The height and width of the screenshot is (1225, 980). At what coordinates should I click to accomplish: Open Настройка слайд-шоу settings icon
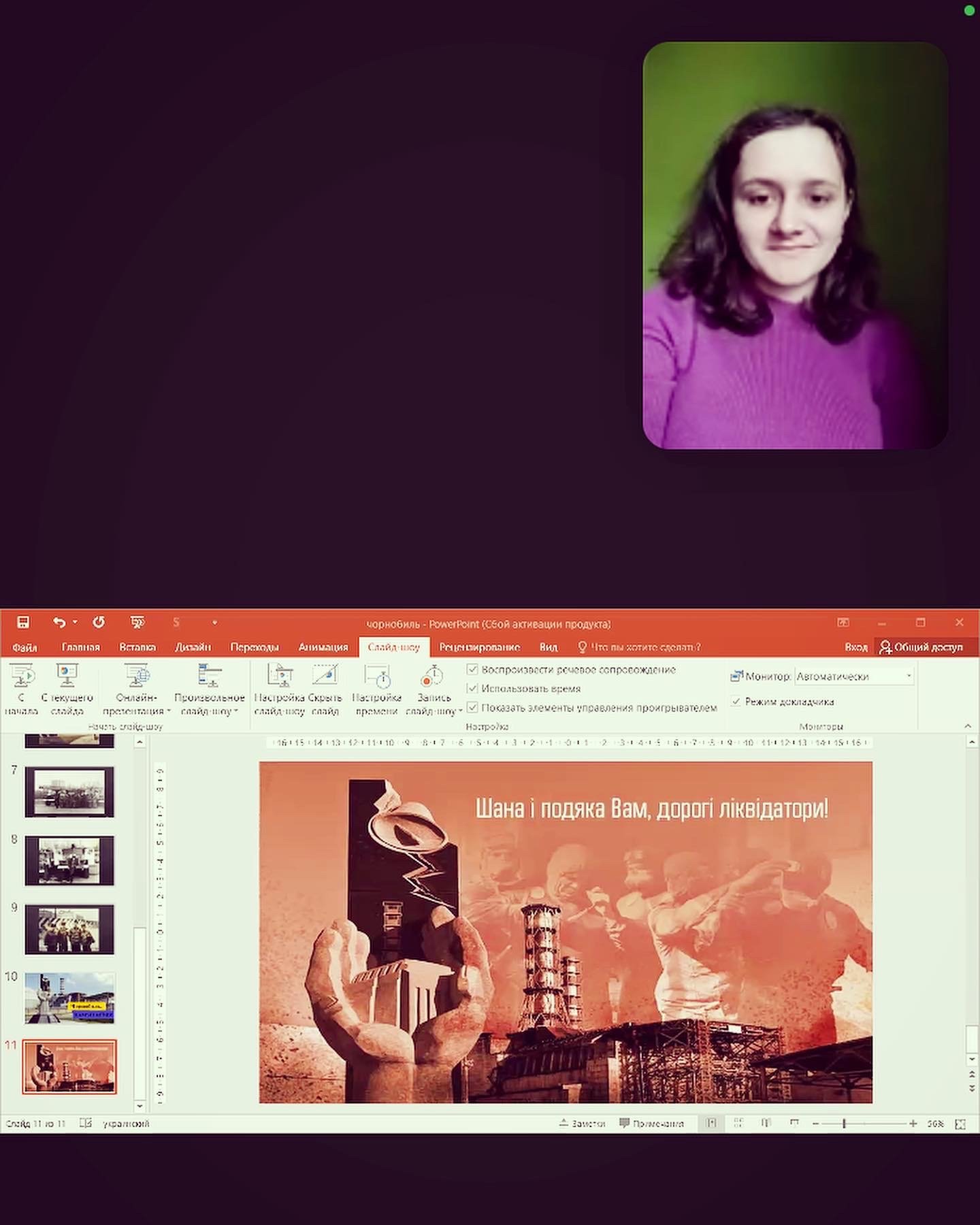[280, 675]
